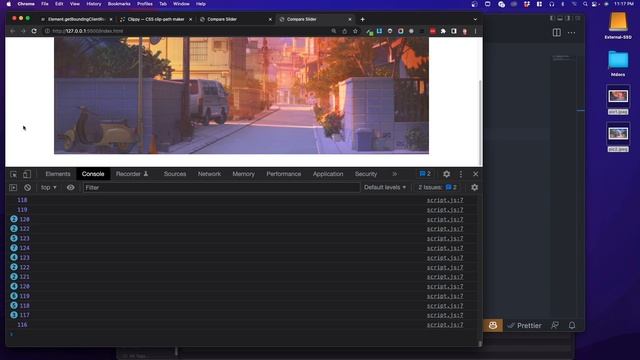Open the Chrome menu in menu bar
The image size is (640, 360).
tap(26, 4)
